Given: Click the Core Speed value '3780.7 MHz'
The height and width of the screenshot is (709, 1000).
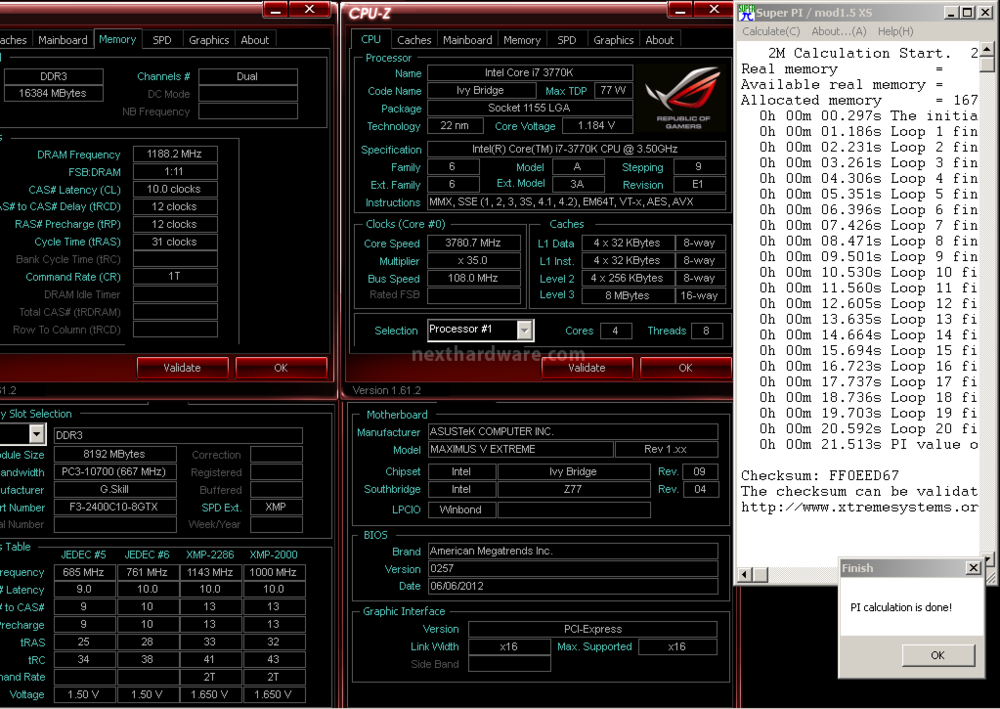Looking at the screenshot, I should (x=473, y=243).
